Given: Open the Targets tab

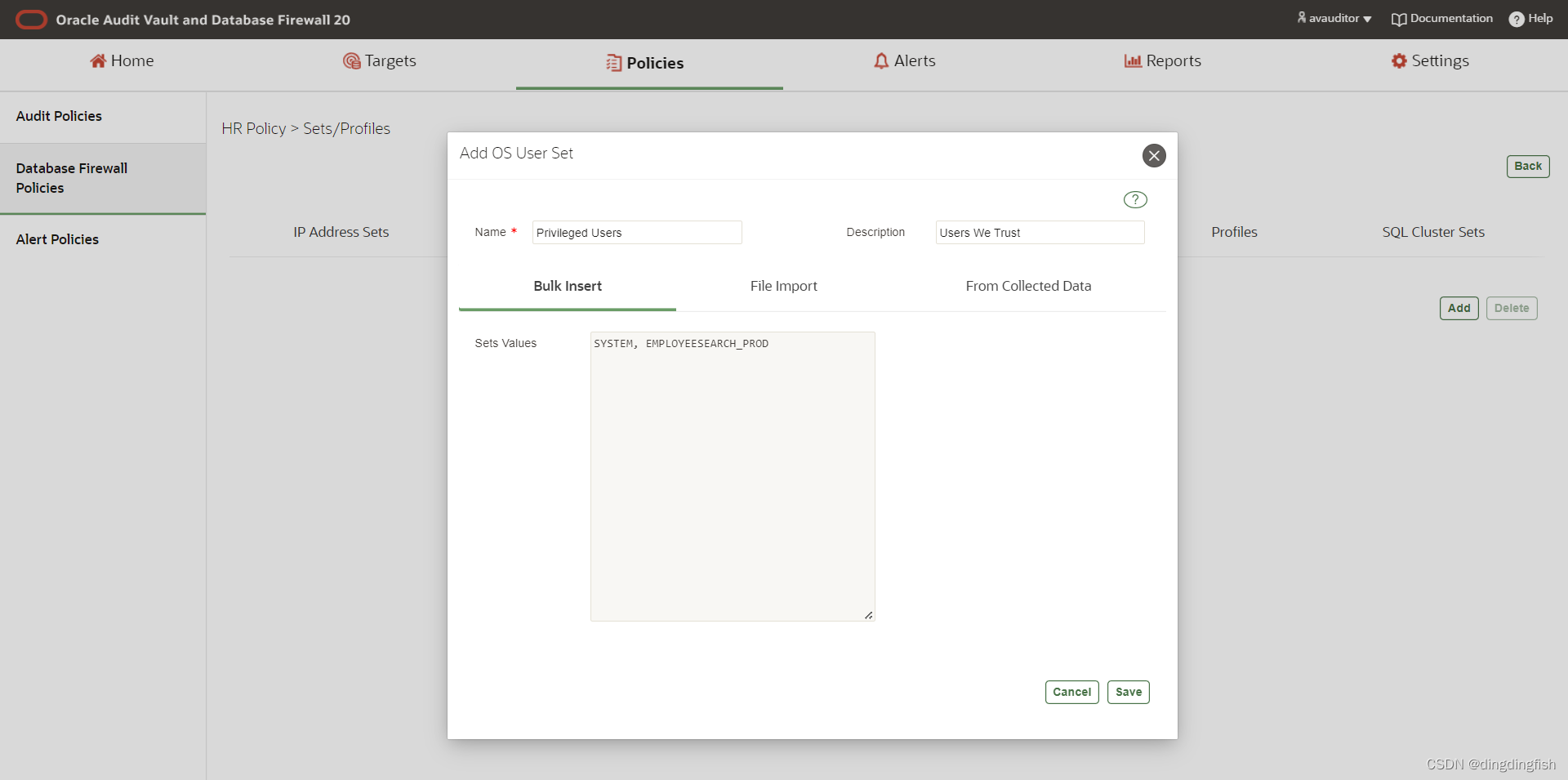Looking at the screenshot, I should point(380,61).
